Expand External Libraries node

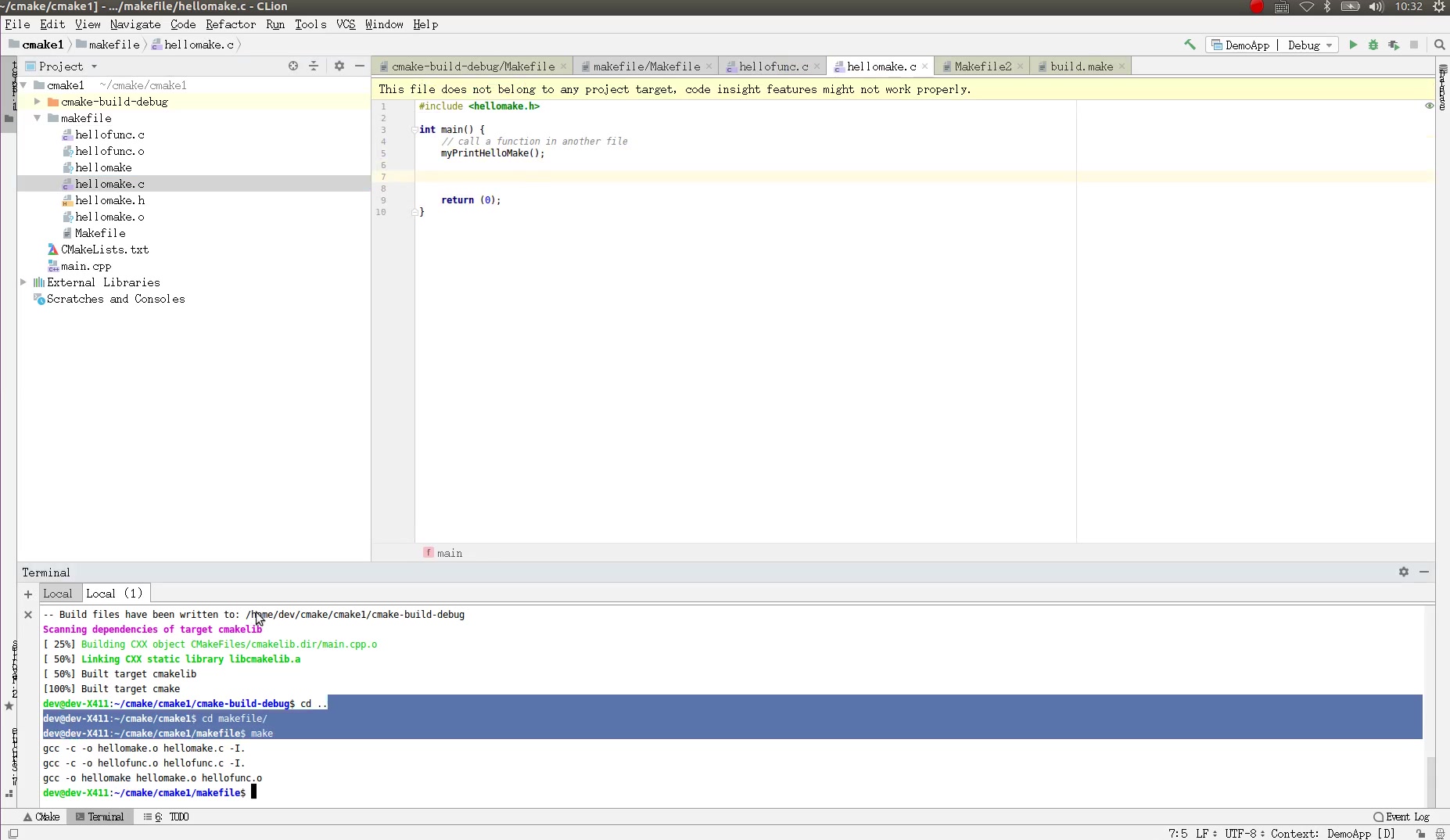click(x=23, y=282)
